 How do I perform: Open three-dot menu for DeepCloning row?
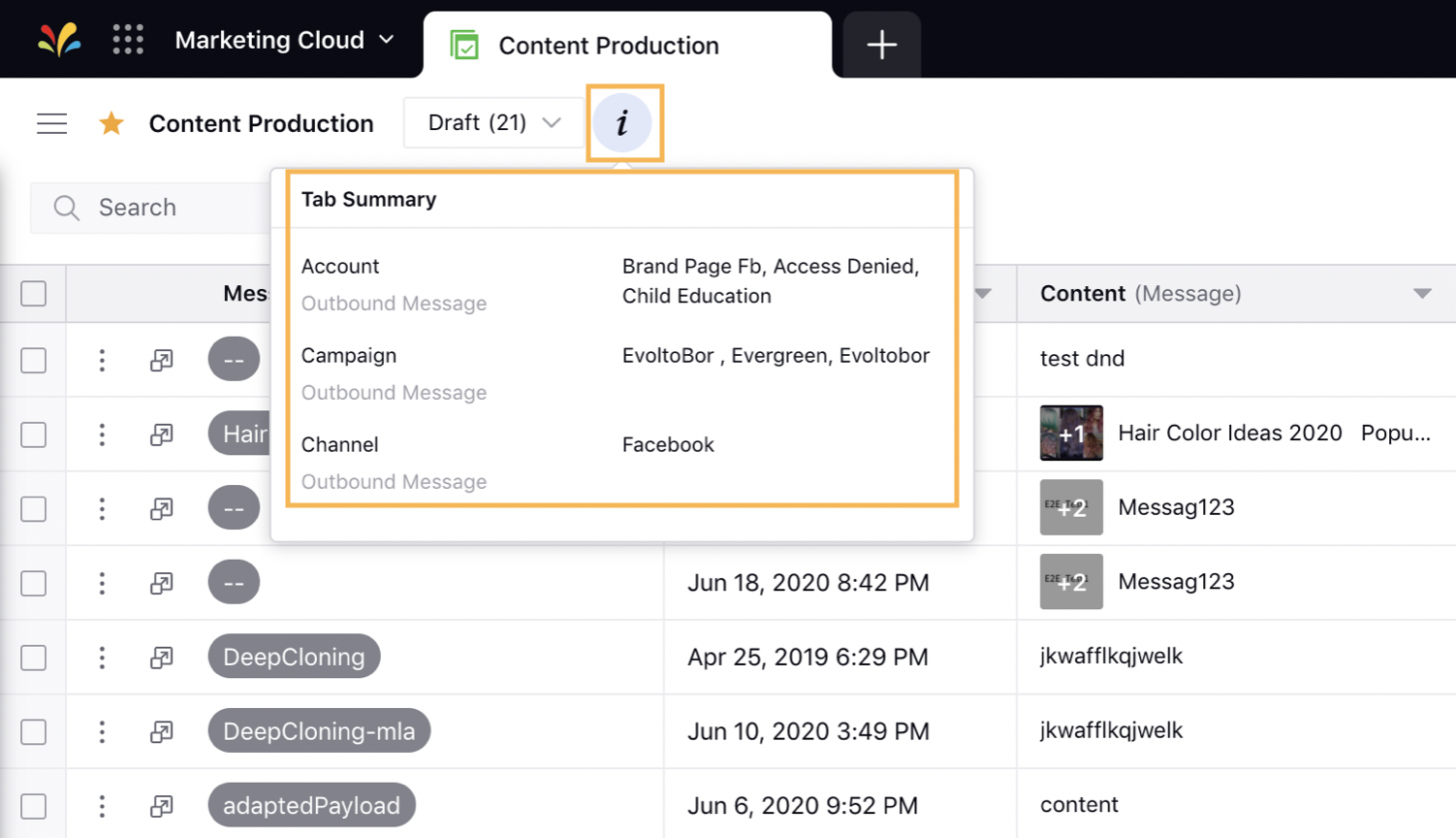pyautogui.click(x=102, y=658)
